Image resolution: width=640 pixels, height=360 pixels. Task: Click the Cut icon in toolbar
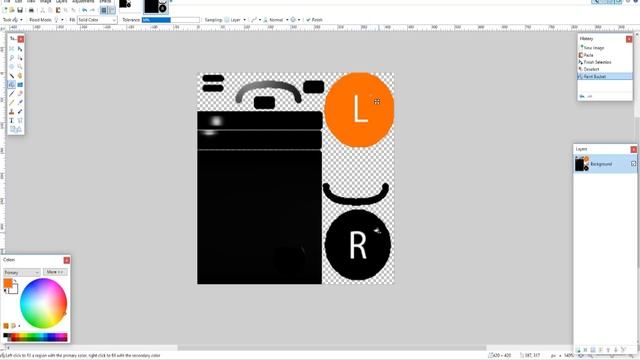(42, 10)
